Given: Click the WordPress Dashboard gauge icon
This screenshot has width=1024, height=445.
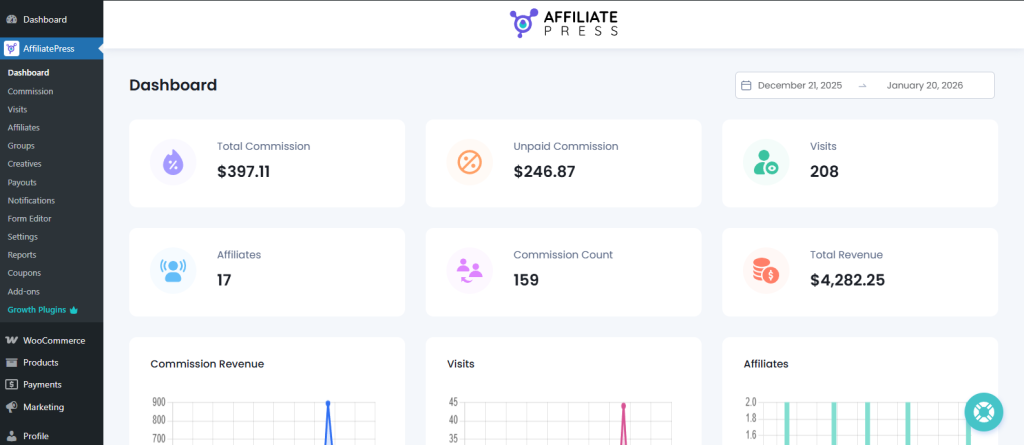Looking at the screenshot, I should point(11,20).
